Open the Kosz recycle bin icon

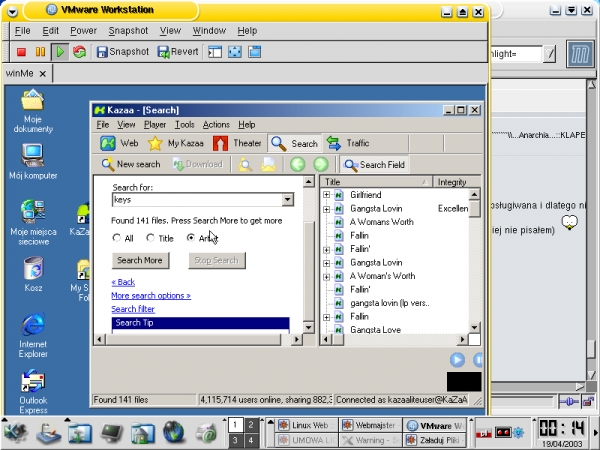[x=33, y=274]
